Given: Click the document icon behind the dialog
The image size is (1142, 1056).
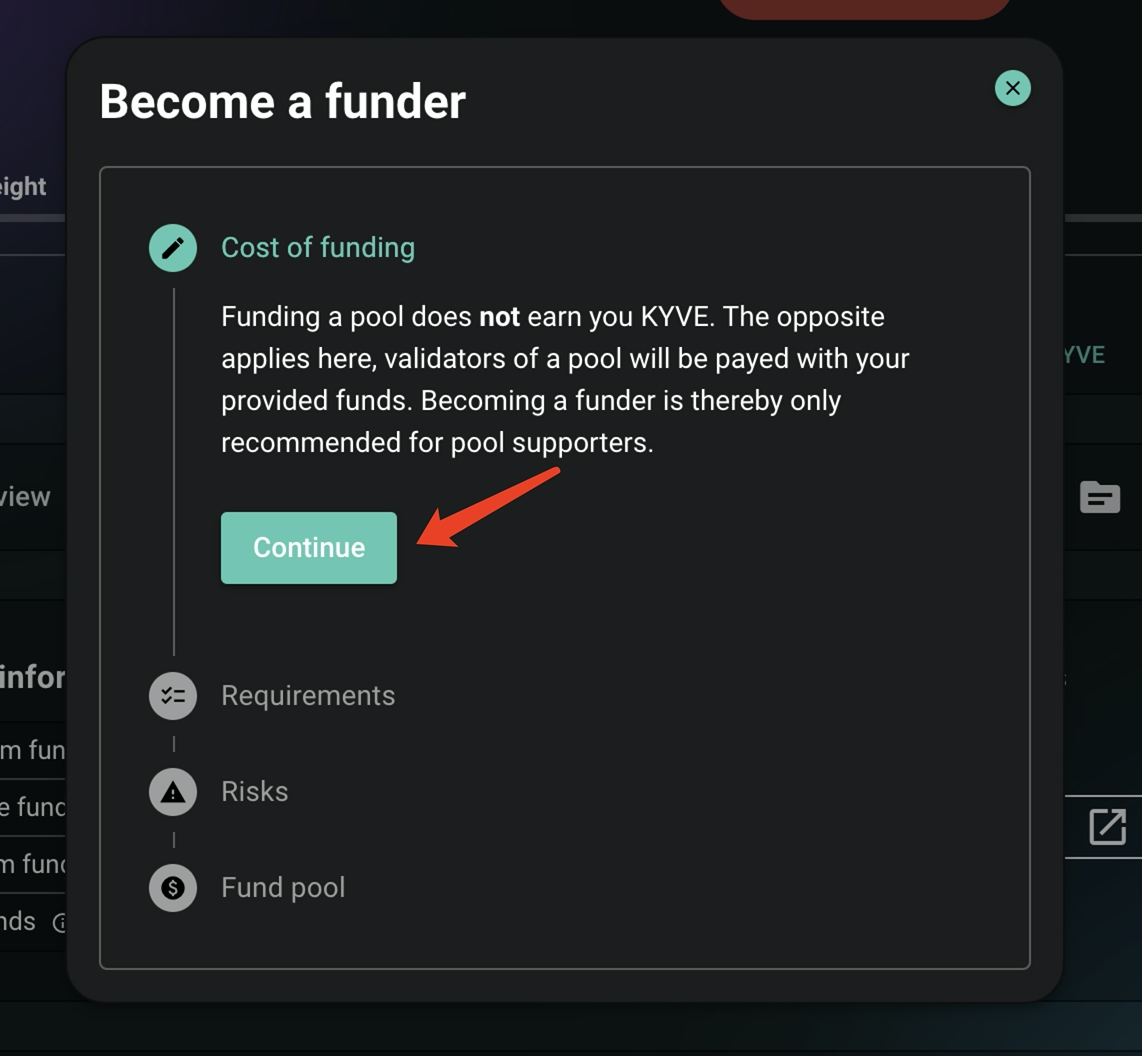Looking at the screenshot, I should click(1099, 497).
